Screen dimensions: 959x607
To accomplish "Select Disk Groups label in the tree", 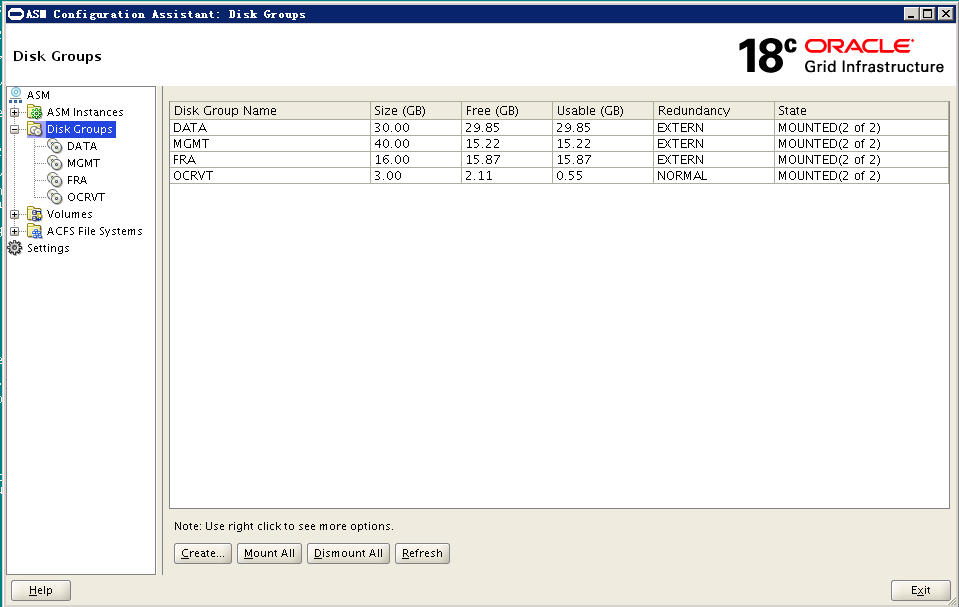I will [x=80, y=129].
